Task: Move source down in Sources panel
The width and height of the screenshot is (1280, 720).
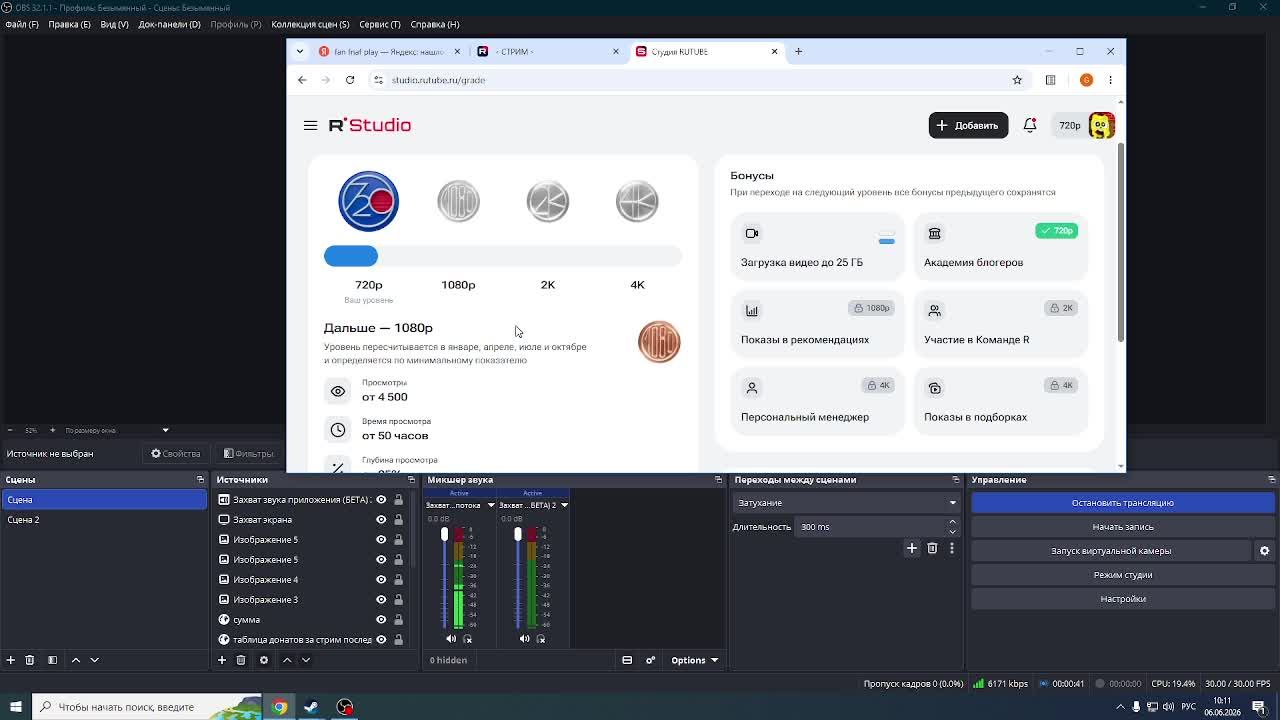Action: [306, 660]
